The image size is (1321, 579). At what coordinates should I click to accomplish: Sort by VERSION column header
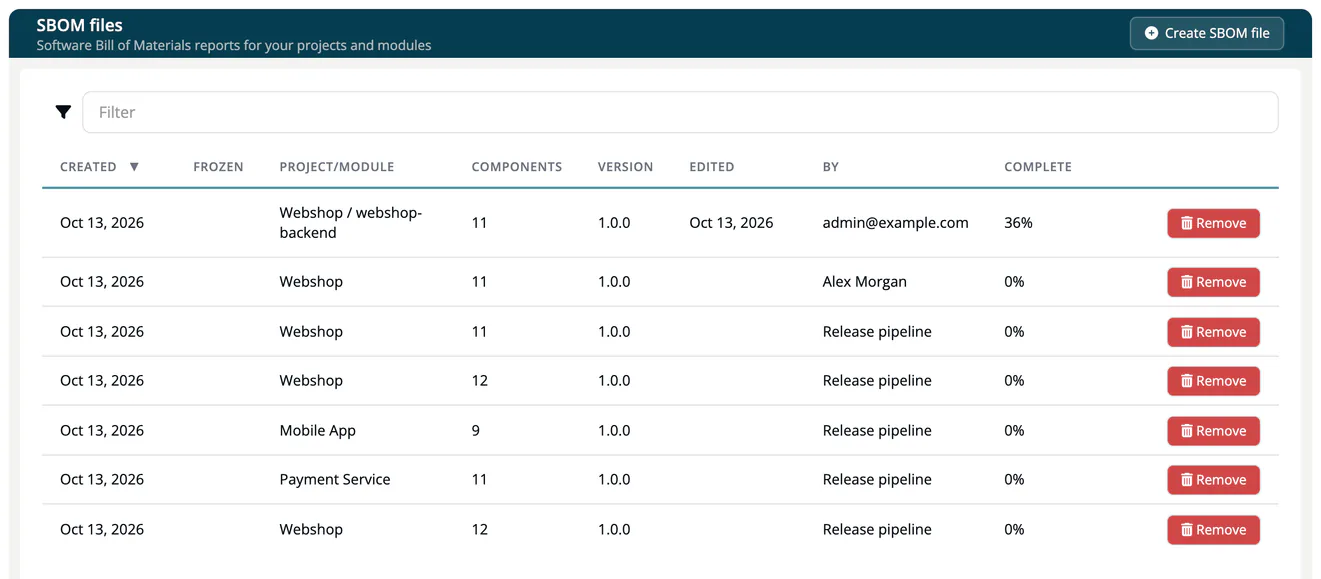(x=625, y=167)
